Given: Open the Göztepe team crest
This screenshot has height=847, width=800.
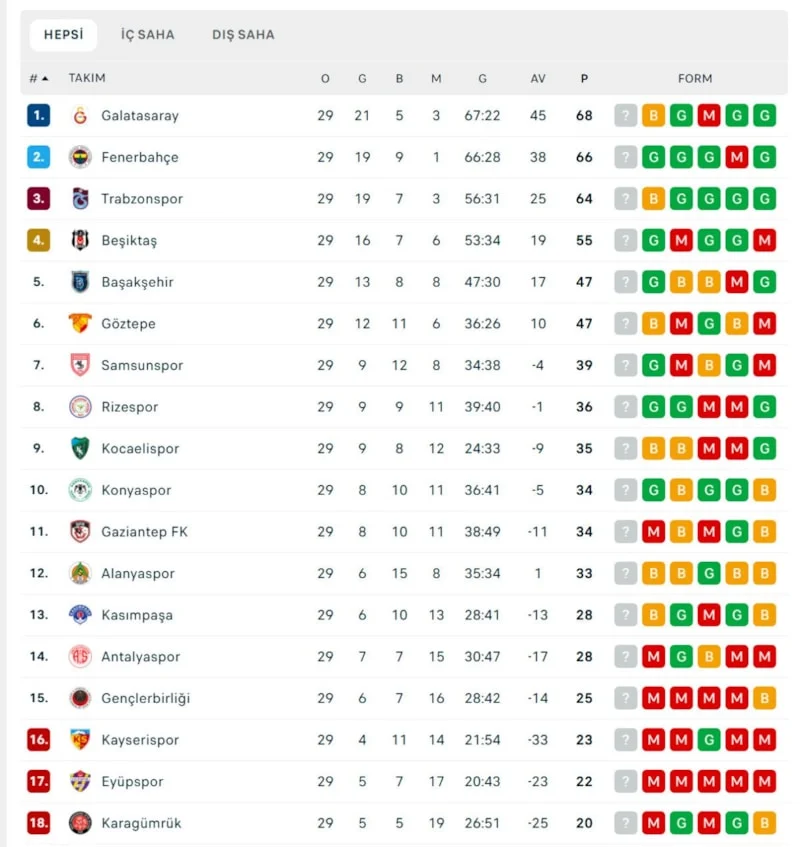Looking at the screenshot, I should [80, 324].
